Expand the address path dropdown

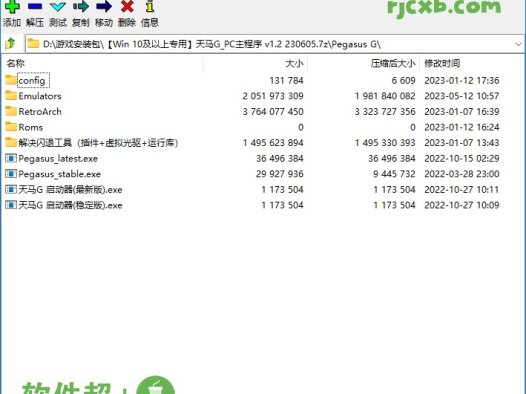coord(518,44)
